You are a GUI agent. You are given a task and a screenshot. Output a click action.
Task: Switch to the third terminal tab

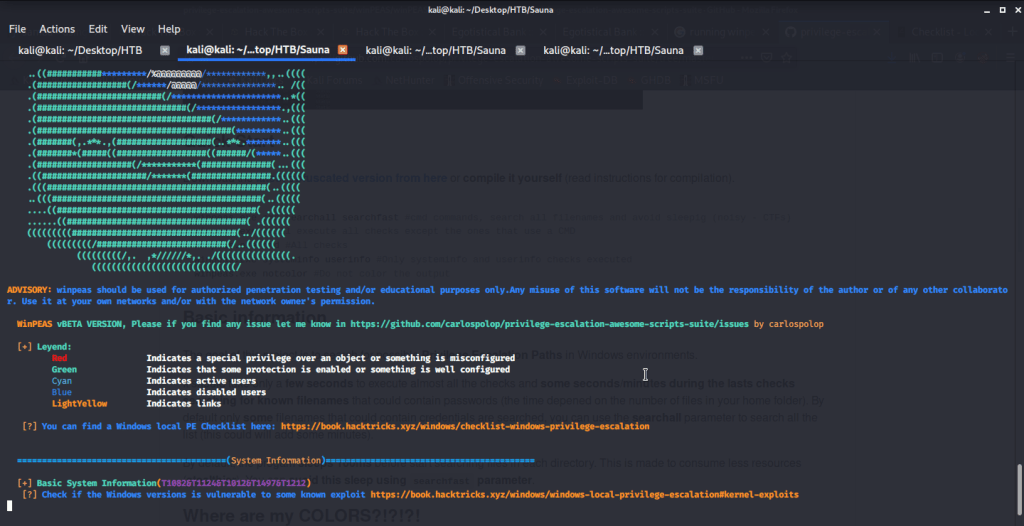click(437, 50)
